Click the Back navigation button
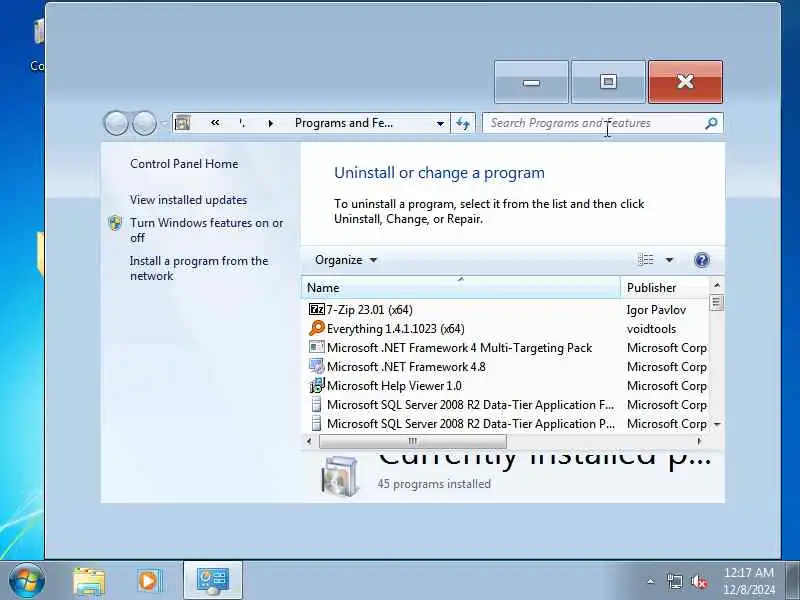The image size is (800, 600). point(116,123)
